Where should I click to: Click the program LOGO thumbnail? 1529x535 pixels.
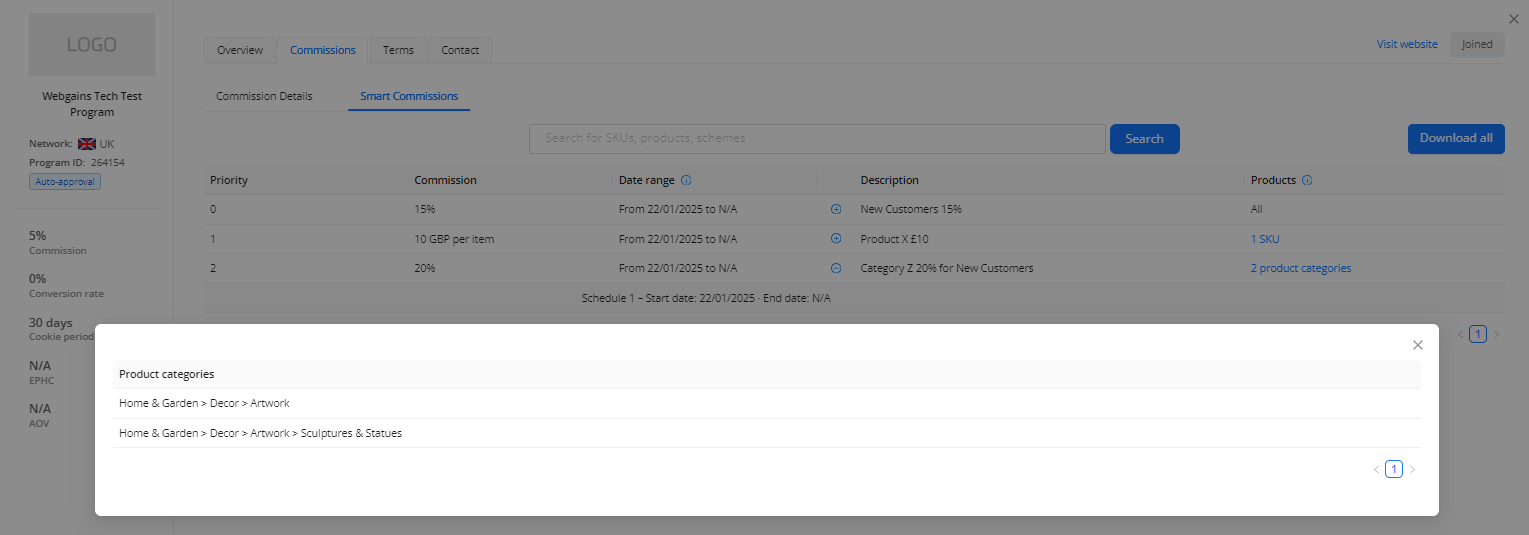point(92,45)
